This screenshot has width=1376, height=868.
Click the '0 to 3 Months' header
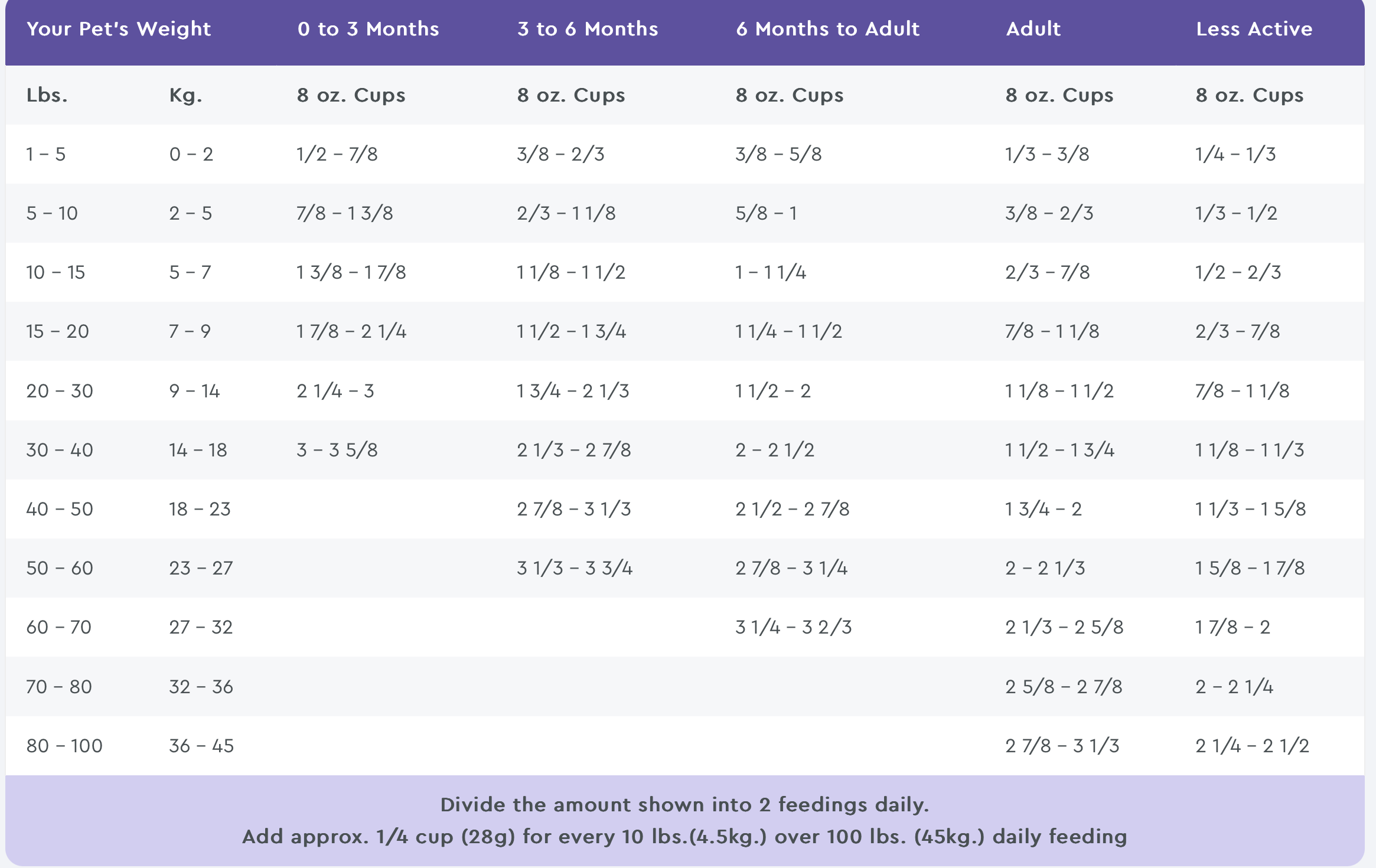click(369, 29)
